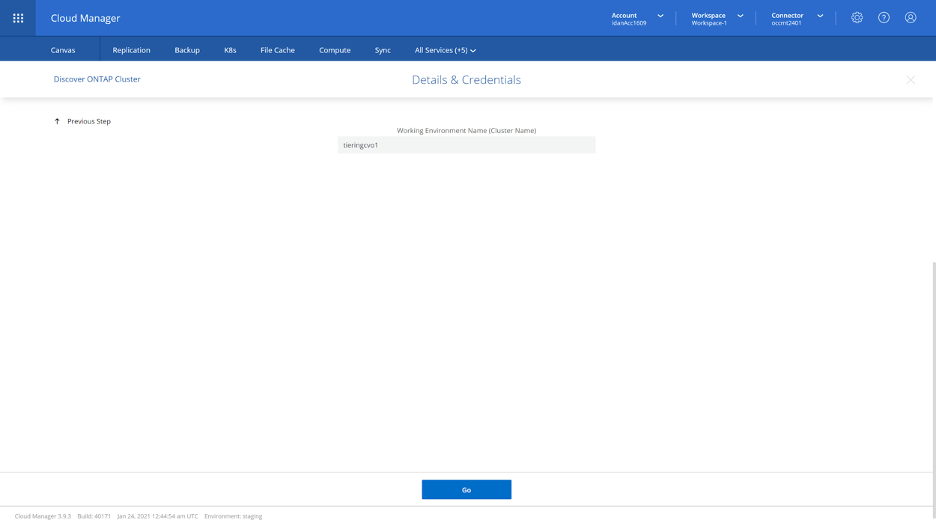Open the Backup tab
936x526 pixels.
click(187, 50)
